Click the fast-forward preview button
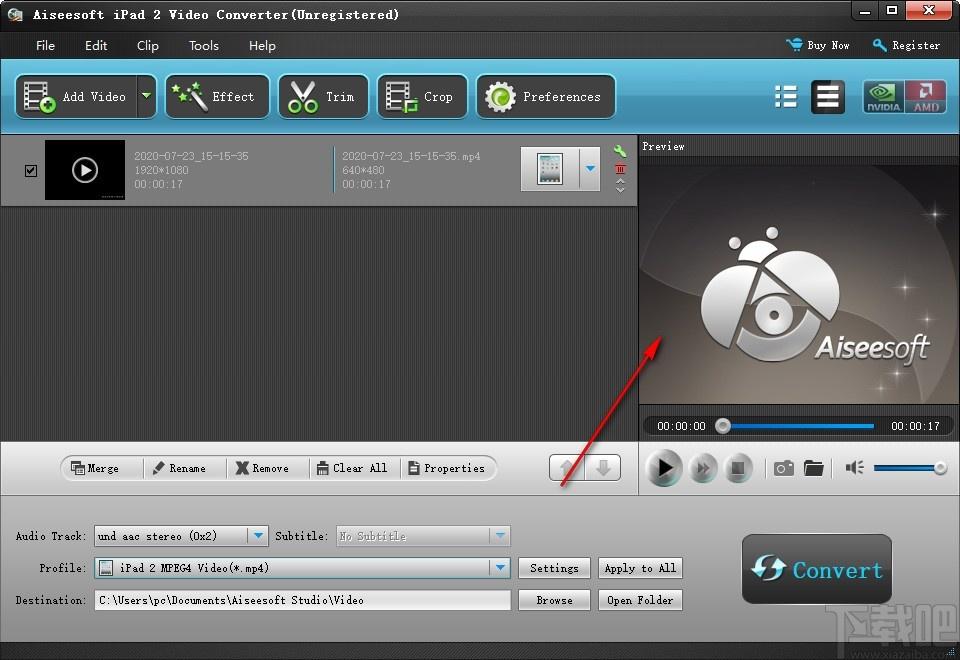The image size is (960, 660). tap(703, 469)
